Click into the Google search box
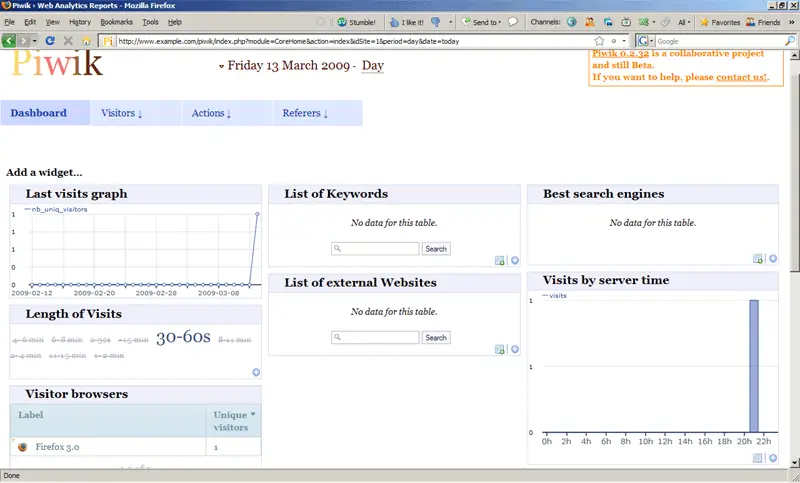The image size is (800, 483). pos(719,41)
